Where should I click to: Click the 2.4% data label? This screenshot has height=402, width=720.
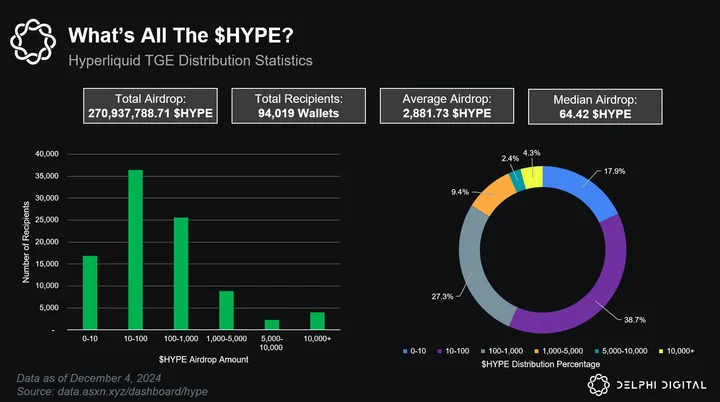[510, 159]
